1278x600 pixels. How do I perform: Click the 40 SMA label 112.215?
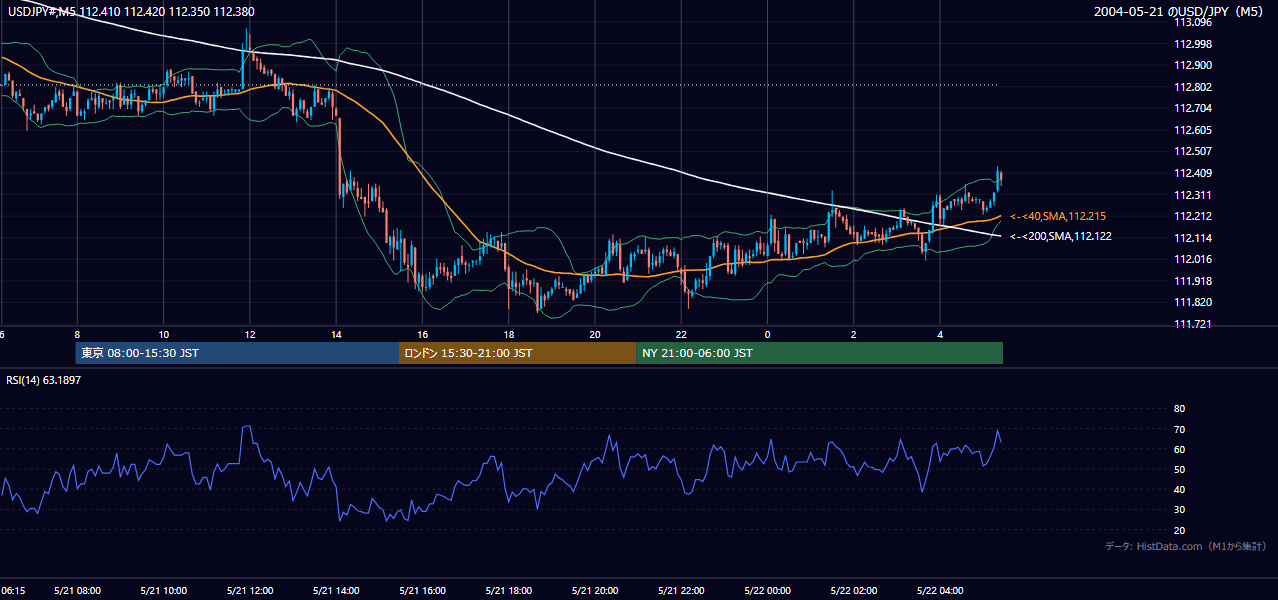1058,216
